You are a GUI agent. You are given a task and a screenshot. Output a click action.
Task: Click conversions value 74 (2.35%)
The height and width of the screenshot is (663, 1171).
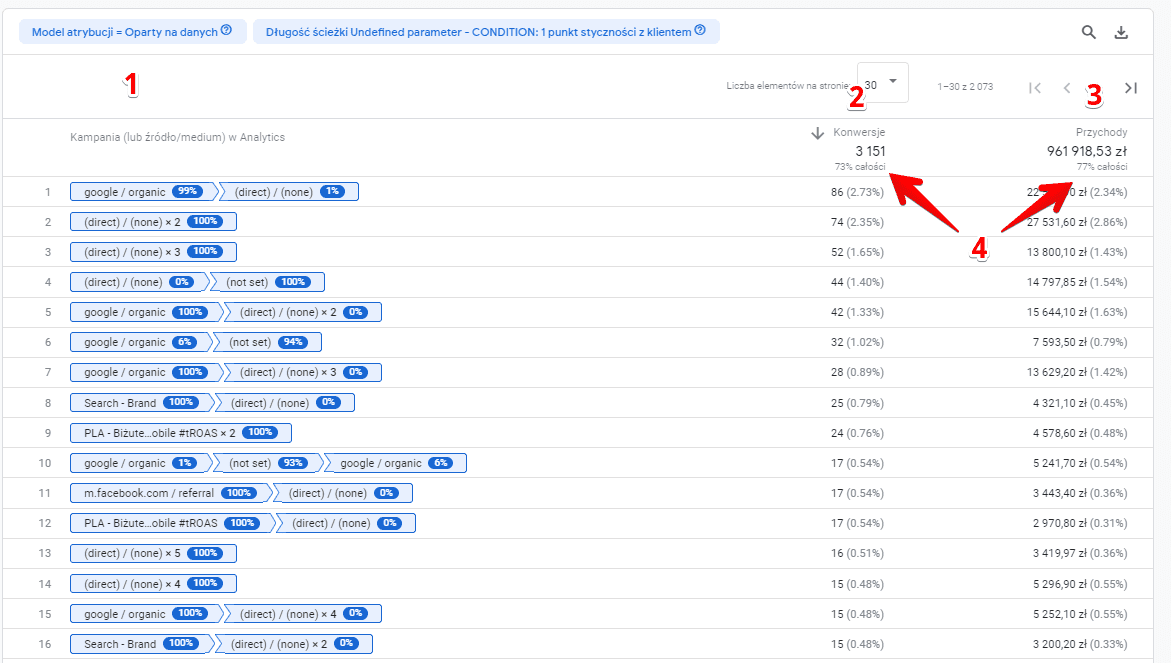tap(857, 222)
